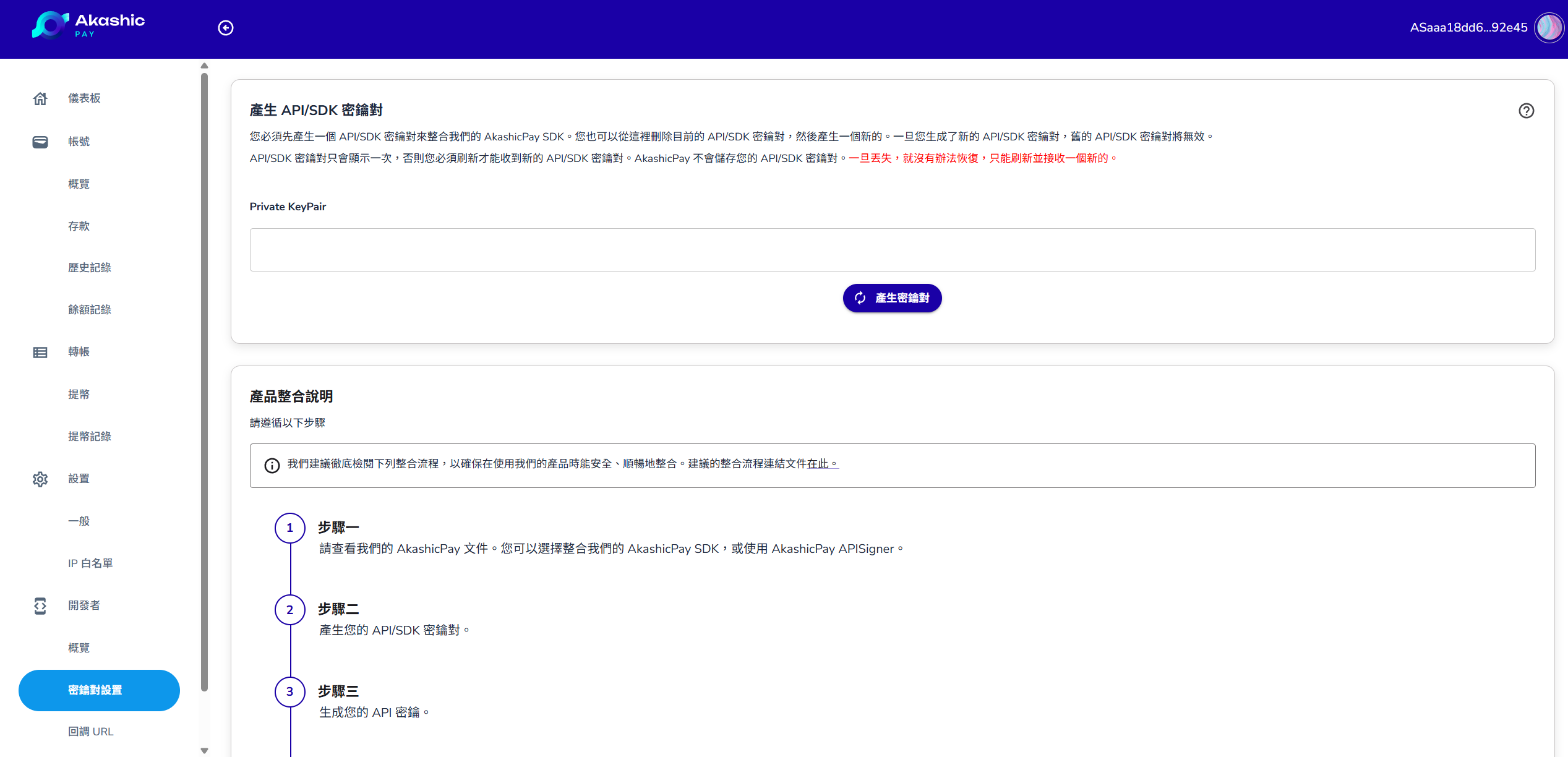Open the 歷史記錄 history menu item
This screenshot has width=1568, height=757.
90,268
